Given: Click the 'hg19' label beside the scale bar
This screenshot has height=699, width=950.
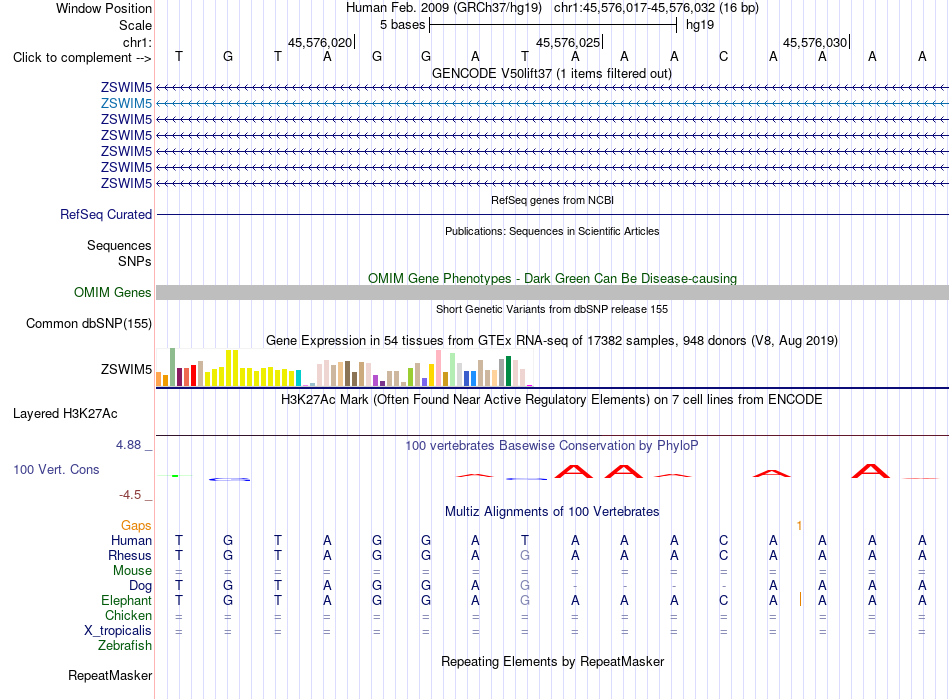Looking at the screenshot, I should (700, 25).
